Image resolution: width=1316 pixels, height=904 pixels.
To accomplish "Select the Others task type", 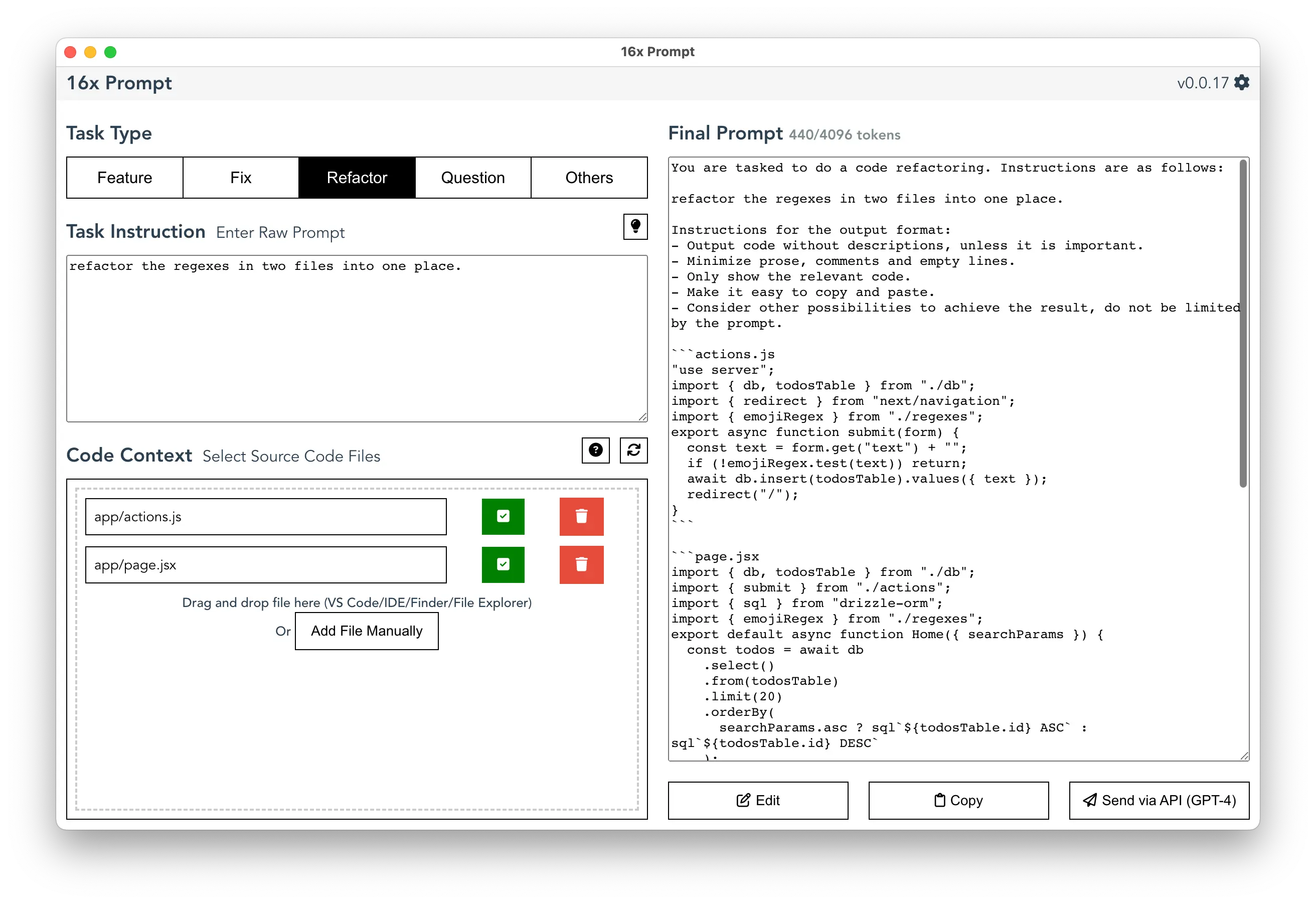I will [589, 178].
